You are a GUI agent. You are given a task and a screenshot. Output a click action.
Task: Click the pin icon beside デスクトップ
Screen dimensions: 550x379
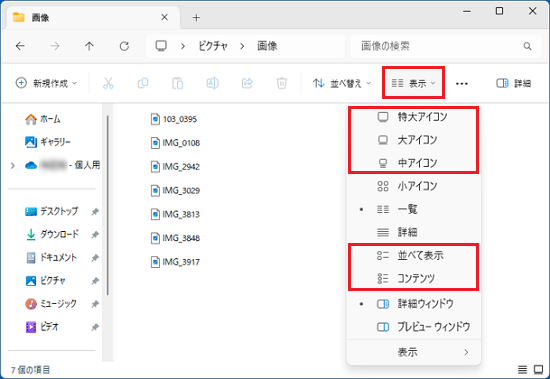95,212
